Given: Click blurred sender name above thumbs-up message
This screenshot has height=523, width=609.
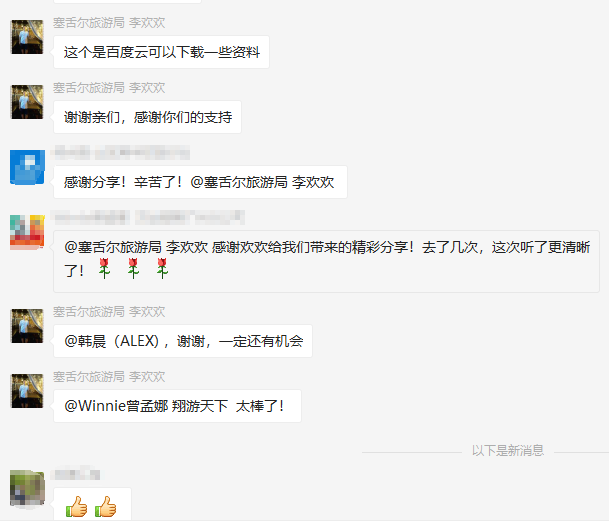Looking at the screenshot, I should click(77, 474).
